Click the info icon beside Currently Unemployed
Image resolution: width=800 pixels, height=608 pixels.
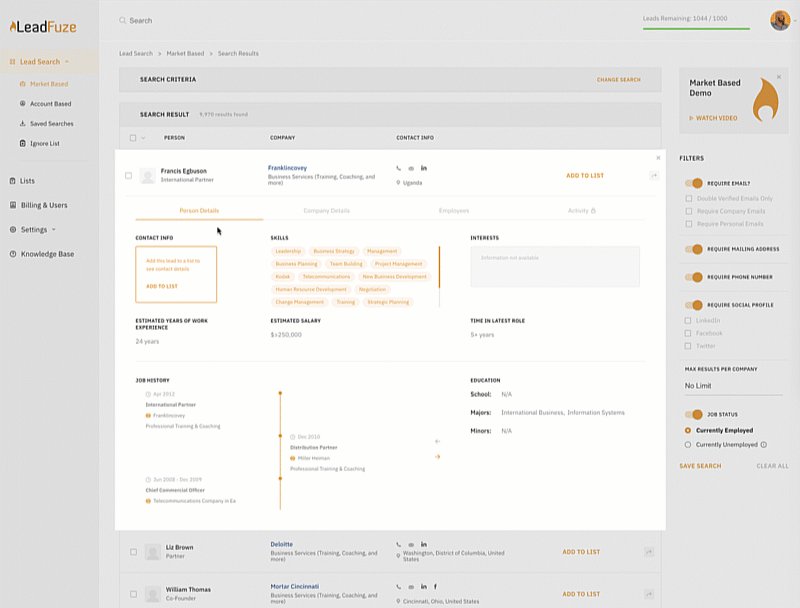pyautogui.click(x=764, y=445)
